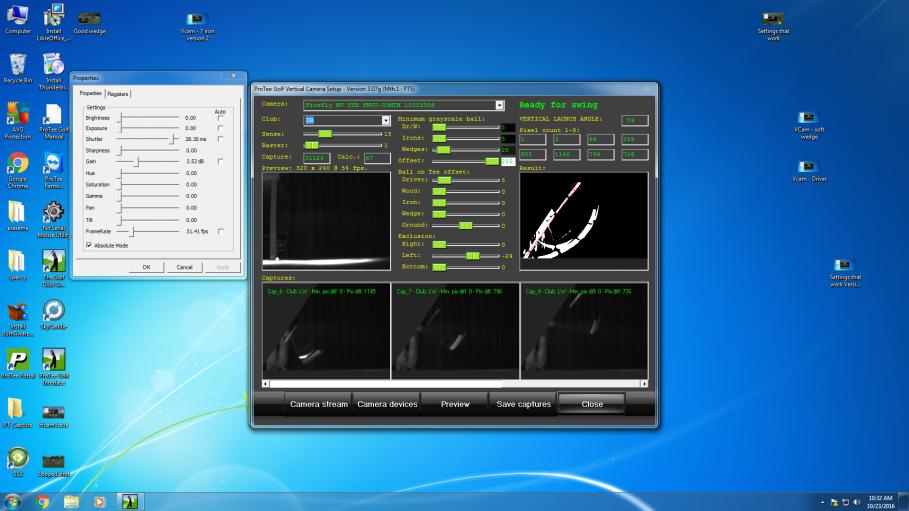Click the FrameRate slider handle
The image size is (909, 511).
pyautogui.click(x=132, y=231)
